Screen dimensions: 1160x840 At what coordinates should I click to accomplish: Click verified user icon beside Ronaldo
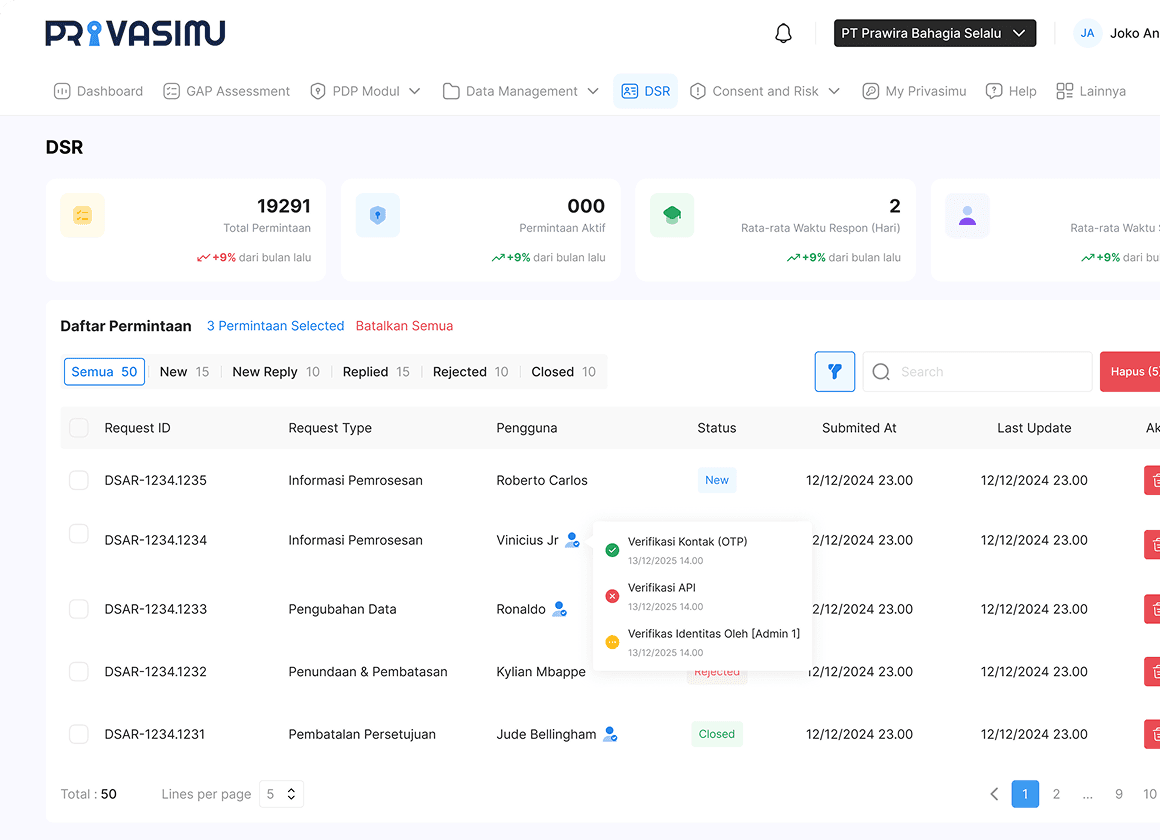click(x=560, y=609)
